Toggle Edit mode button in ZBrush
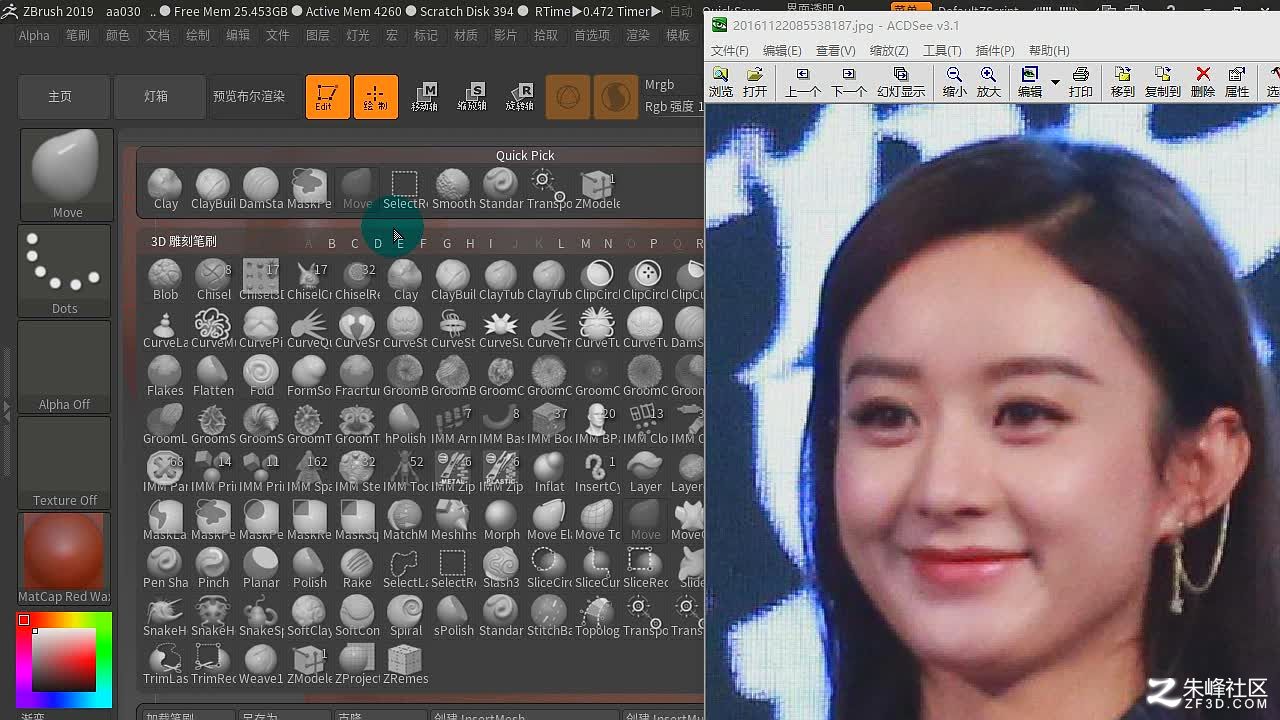 [327, 97]
